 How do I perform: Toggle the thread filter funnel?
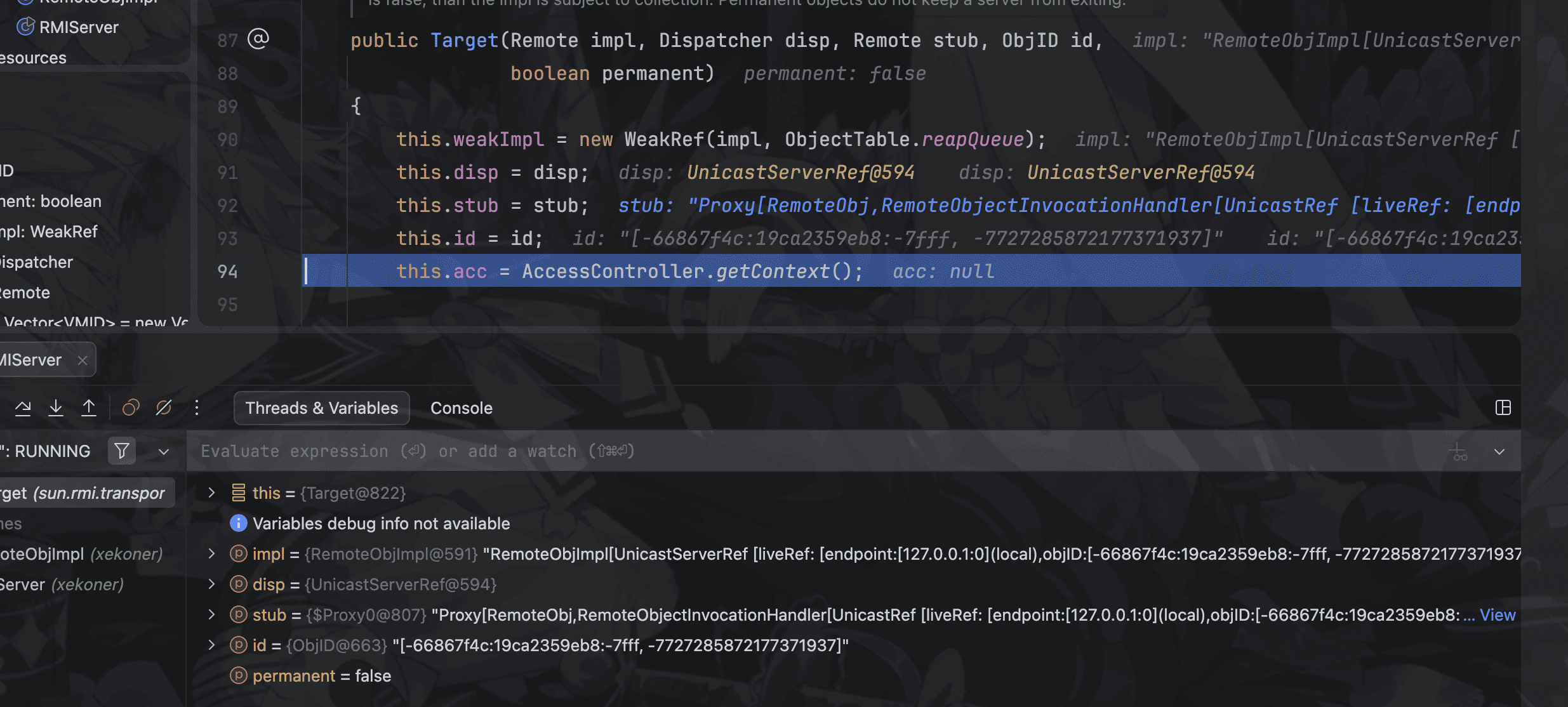pos(121,451)
